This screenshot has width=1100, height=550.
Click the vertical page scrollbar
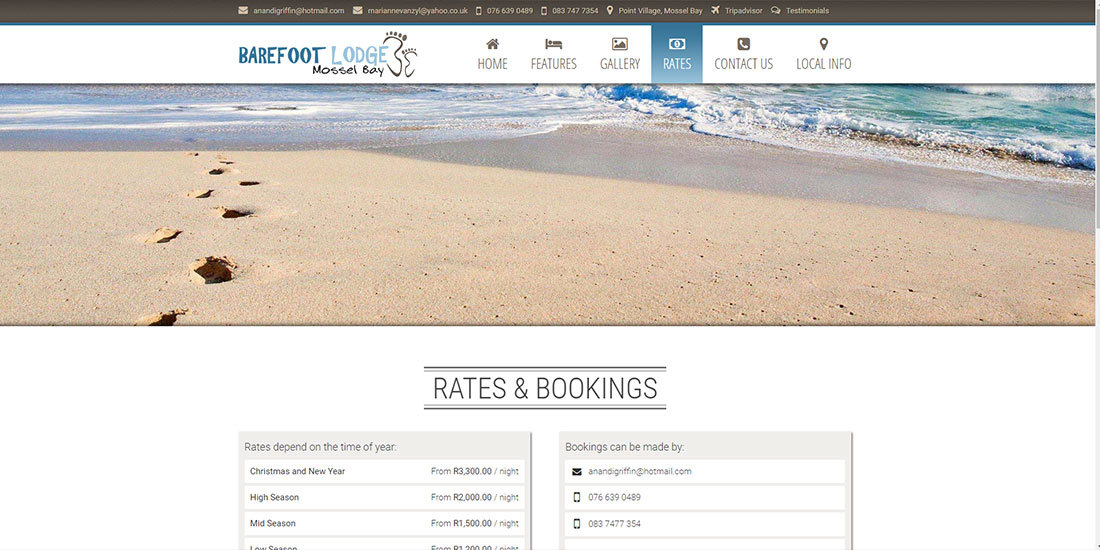coord(1097,275)
